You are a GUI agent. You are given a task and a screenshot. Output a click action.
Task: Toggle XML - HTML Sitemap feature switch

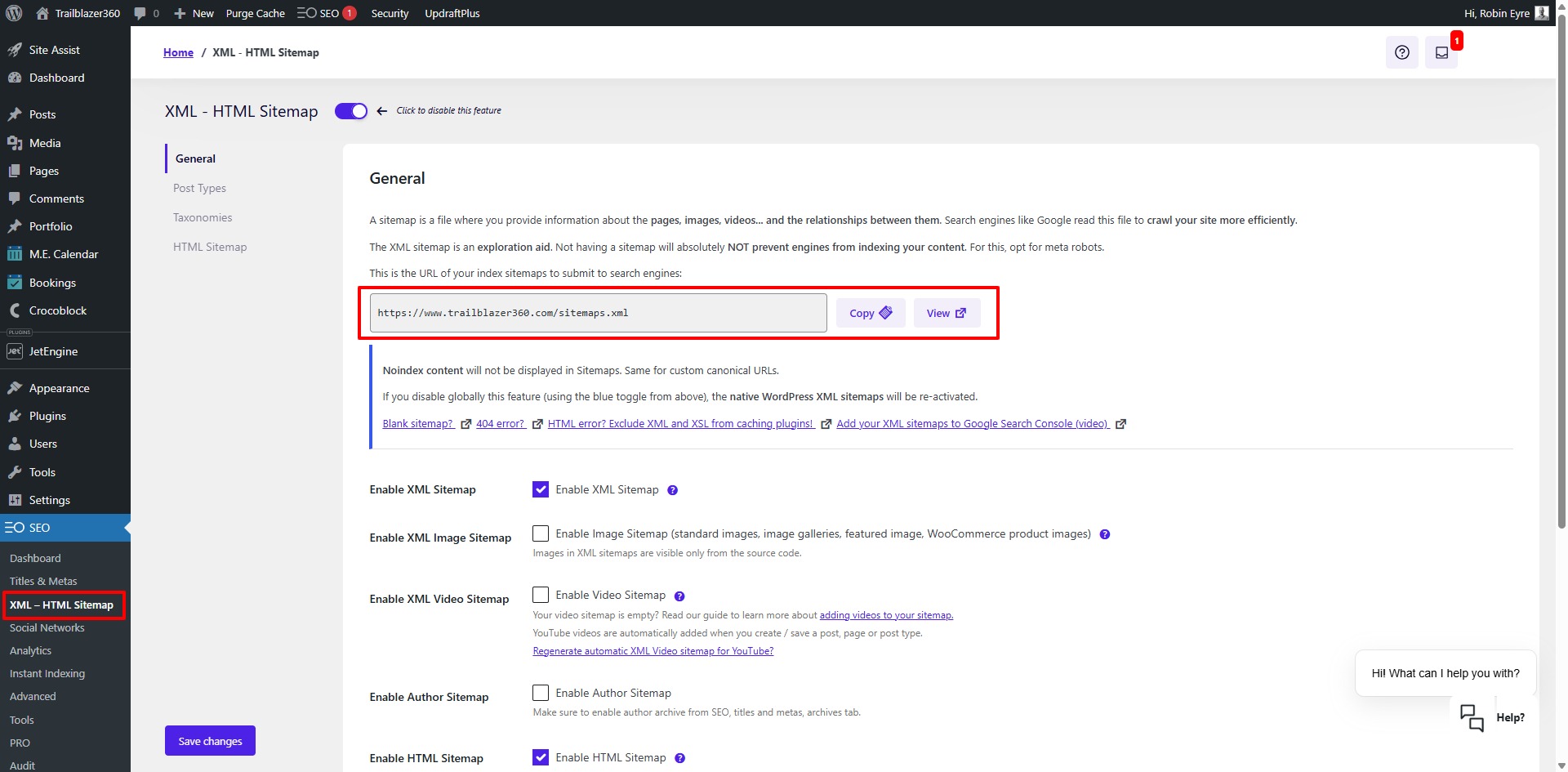pos(351,111)
